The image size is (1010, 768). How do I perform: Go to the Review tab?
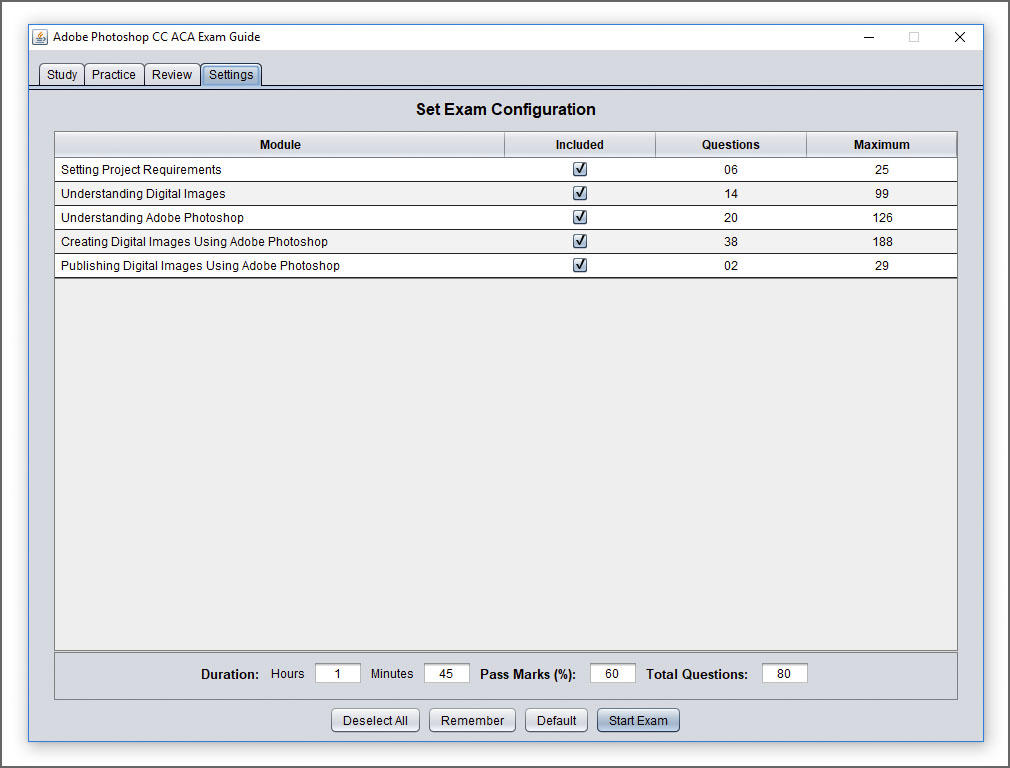tap(172, 75)
